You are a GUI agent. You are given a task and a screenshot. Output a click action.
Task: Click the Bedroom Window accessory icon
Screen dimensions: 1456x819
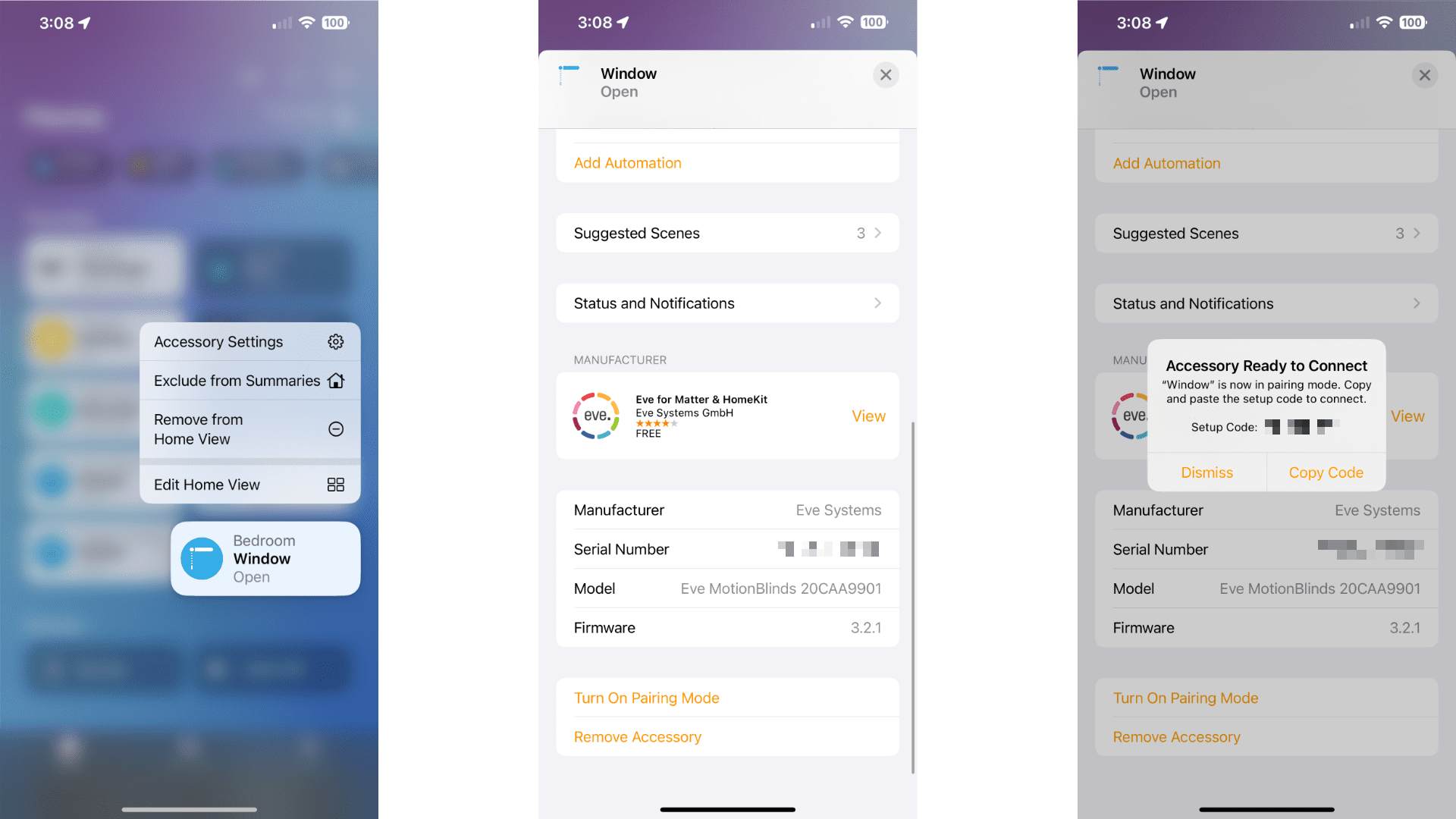tap(199, 557)
